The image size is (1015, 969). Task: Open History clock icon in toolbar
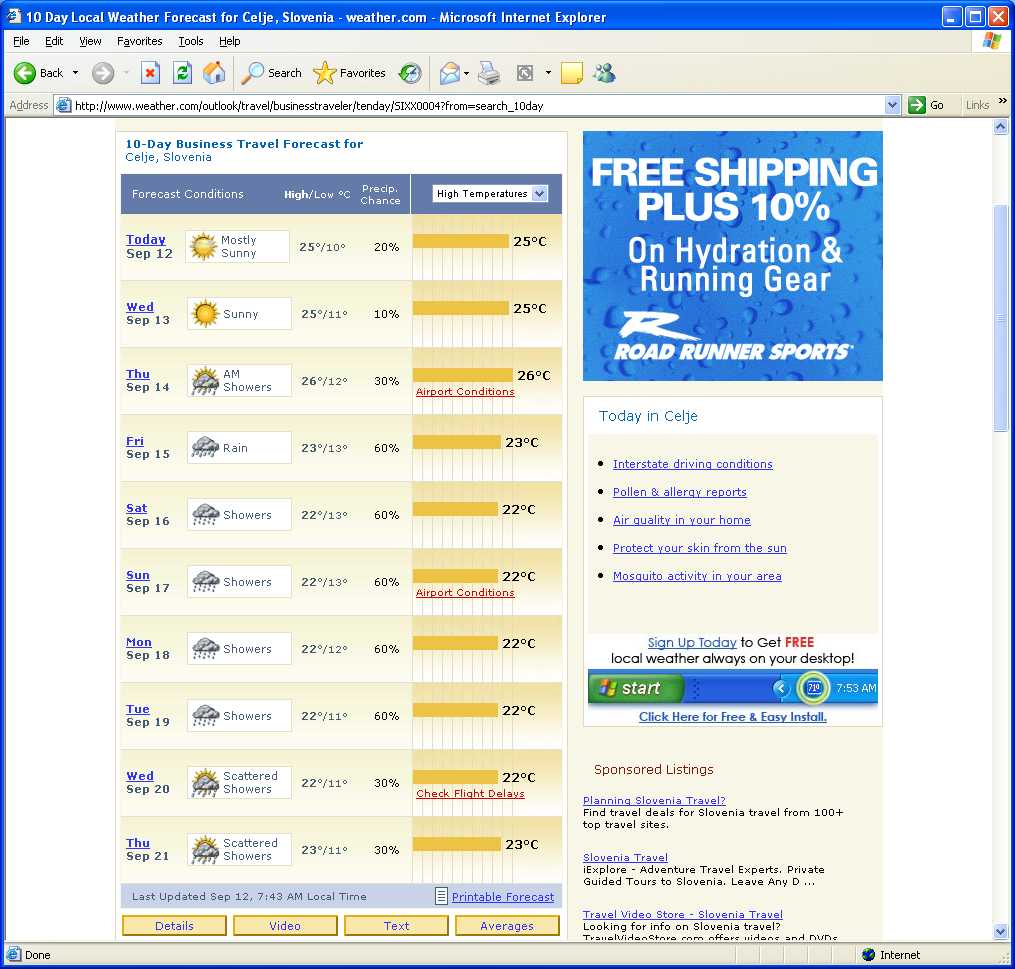pyautogui.click(x=410, y=73)
